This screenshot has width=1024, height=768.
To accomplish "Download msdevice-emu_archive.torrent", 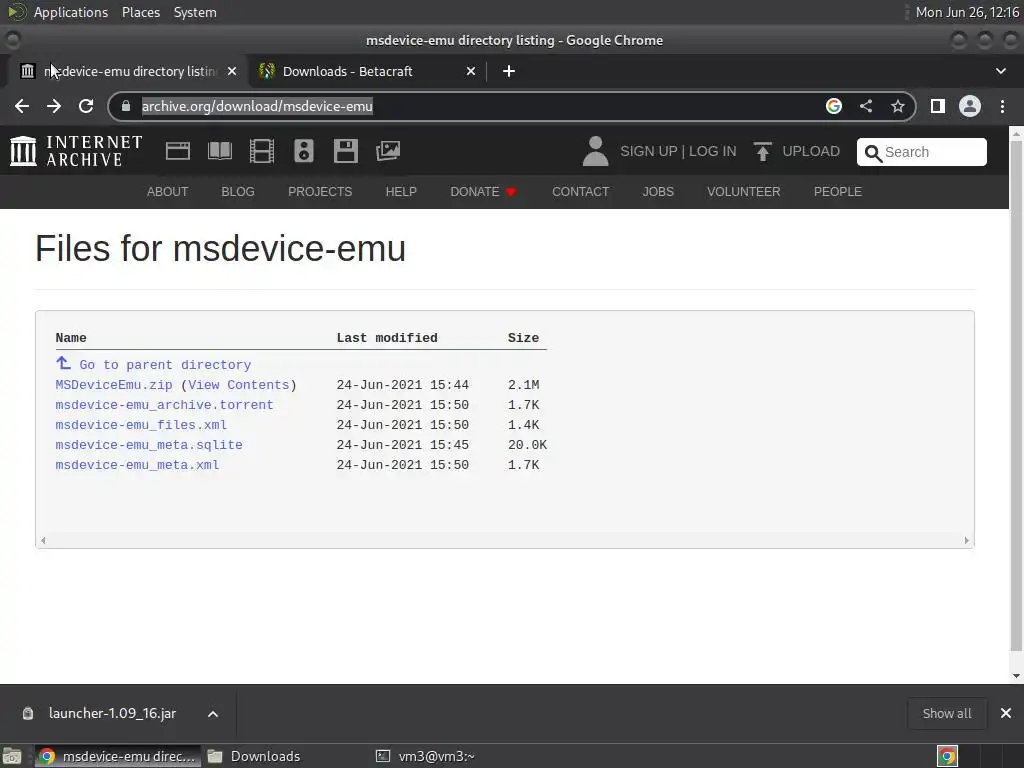I will [164, 405].
